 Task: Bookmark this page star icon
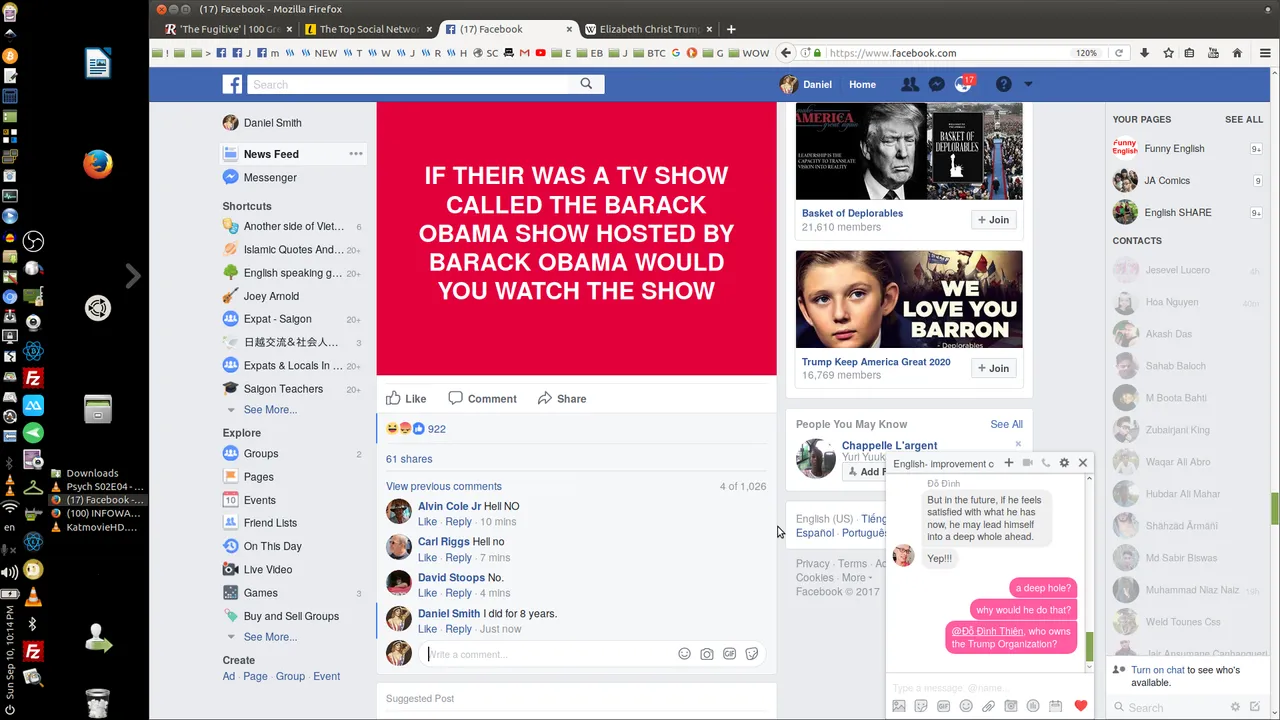1168,53
